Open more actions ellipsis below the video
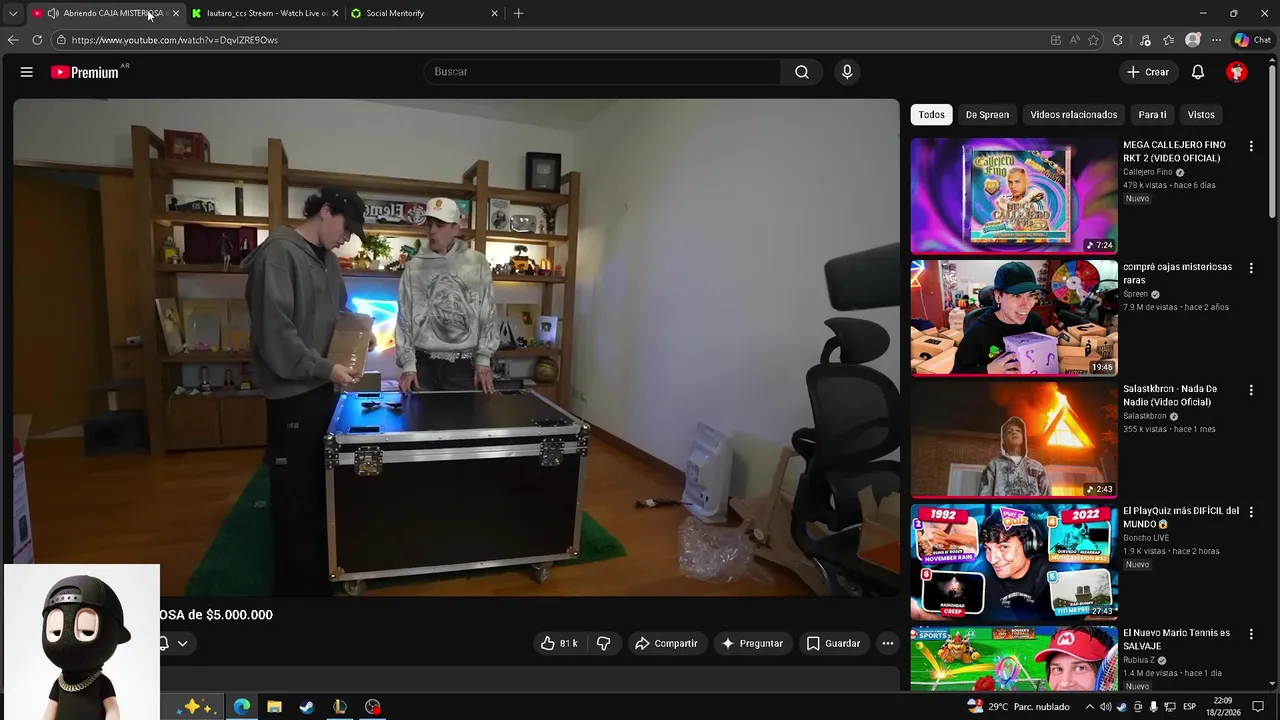The image size is (1280, 720). point(887,644)
